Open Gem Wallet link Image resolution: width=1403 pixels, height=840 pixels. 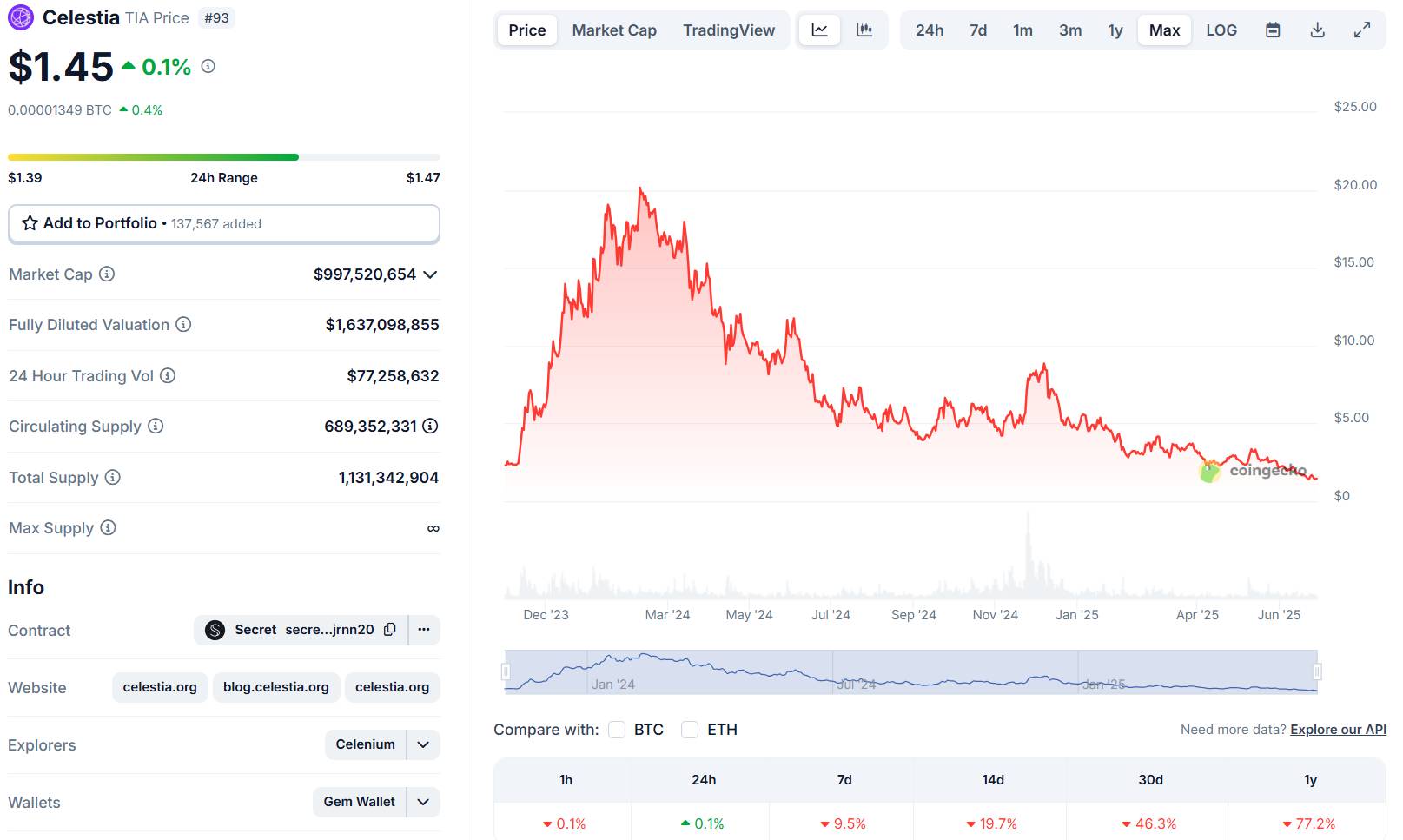[x=360, y=802]
